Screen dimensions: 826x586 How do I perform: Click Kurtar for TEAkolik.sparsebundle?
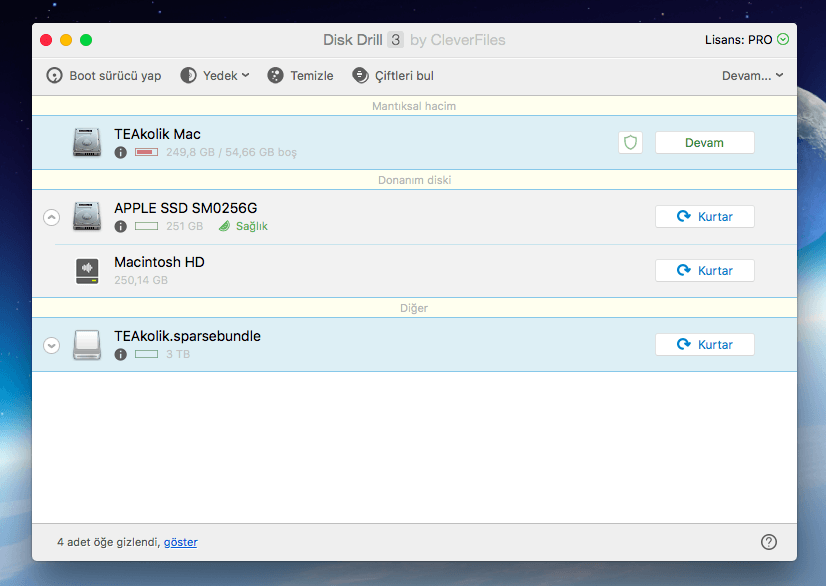click(x=704, y=344)
